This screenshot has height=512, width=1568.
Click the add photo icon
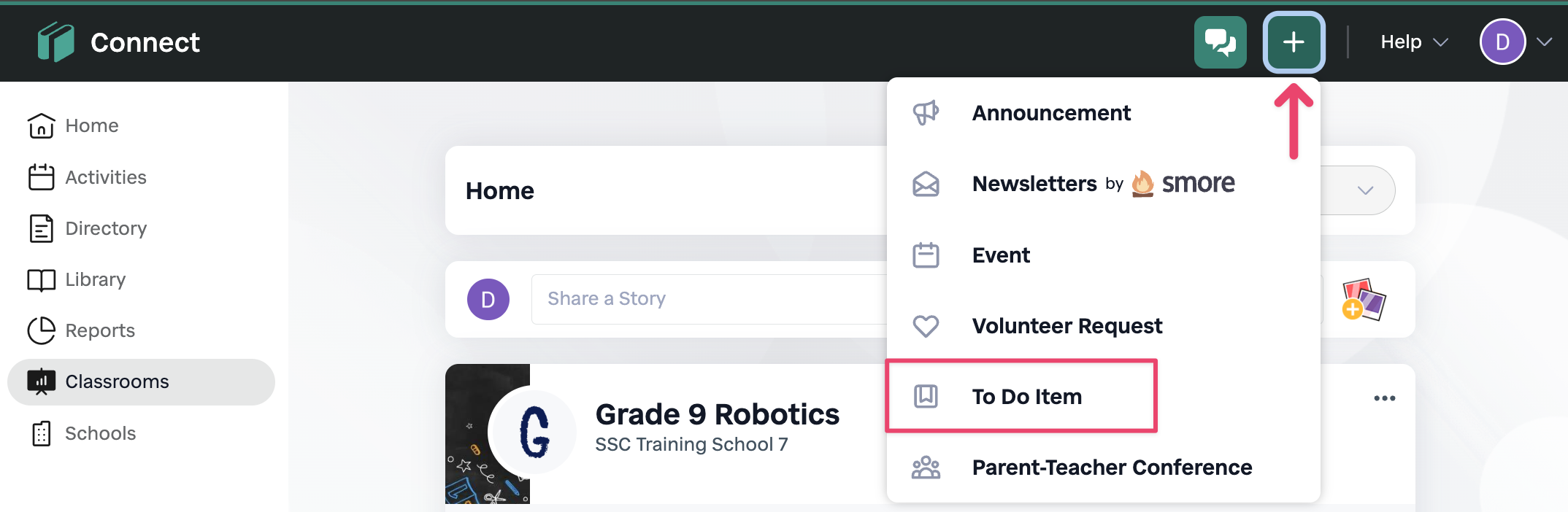[x=1363, y=299]
